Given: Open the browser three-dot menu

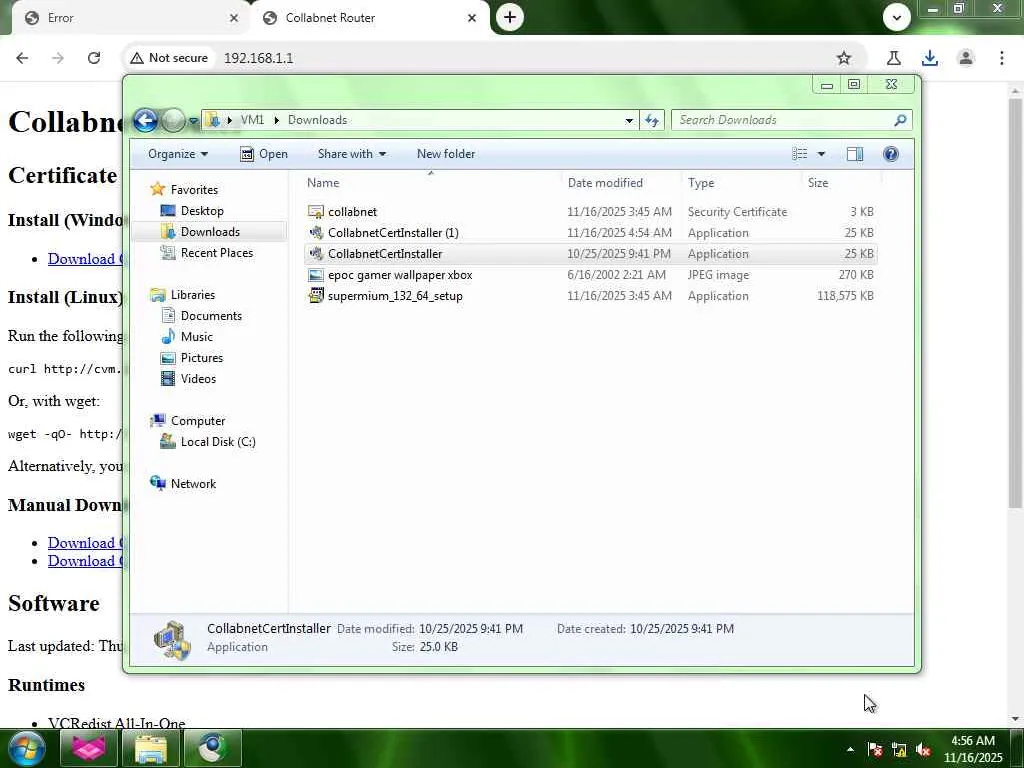Looking at the screenshot, I should pos(1002,58).
